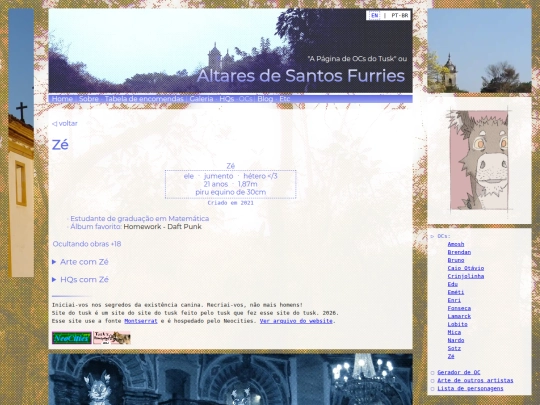Click the Homework - Daft Punk text
The image size is (540, 405).
(162, 227)
